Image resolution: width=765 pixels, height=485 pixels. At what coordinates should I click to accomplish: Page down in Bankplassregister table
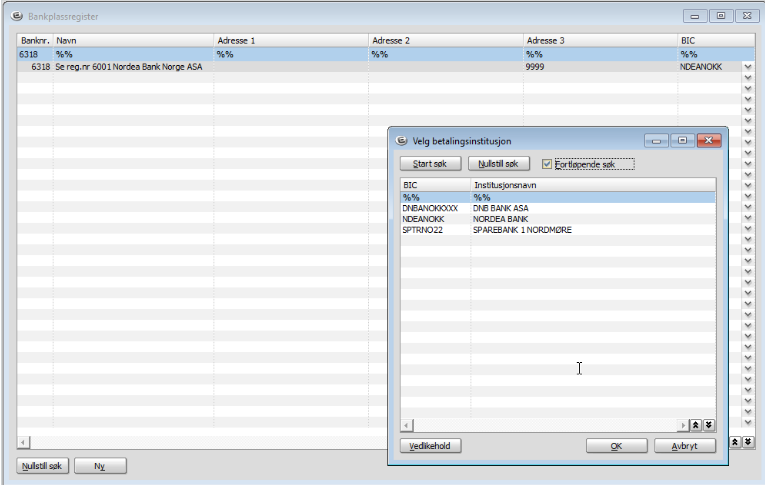click(x=747, y=442)
